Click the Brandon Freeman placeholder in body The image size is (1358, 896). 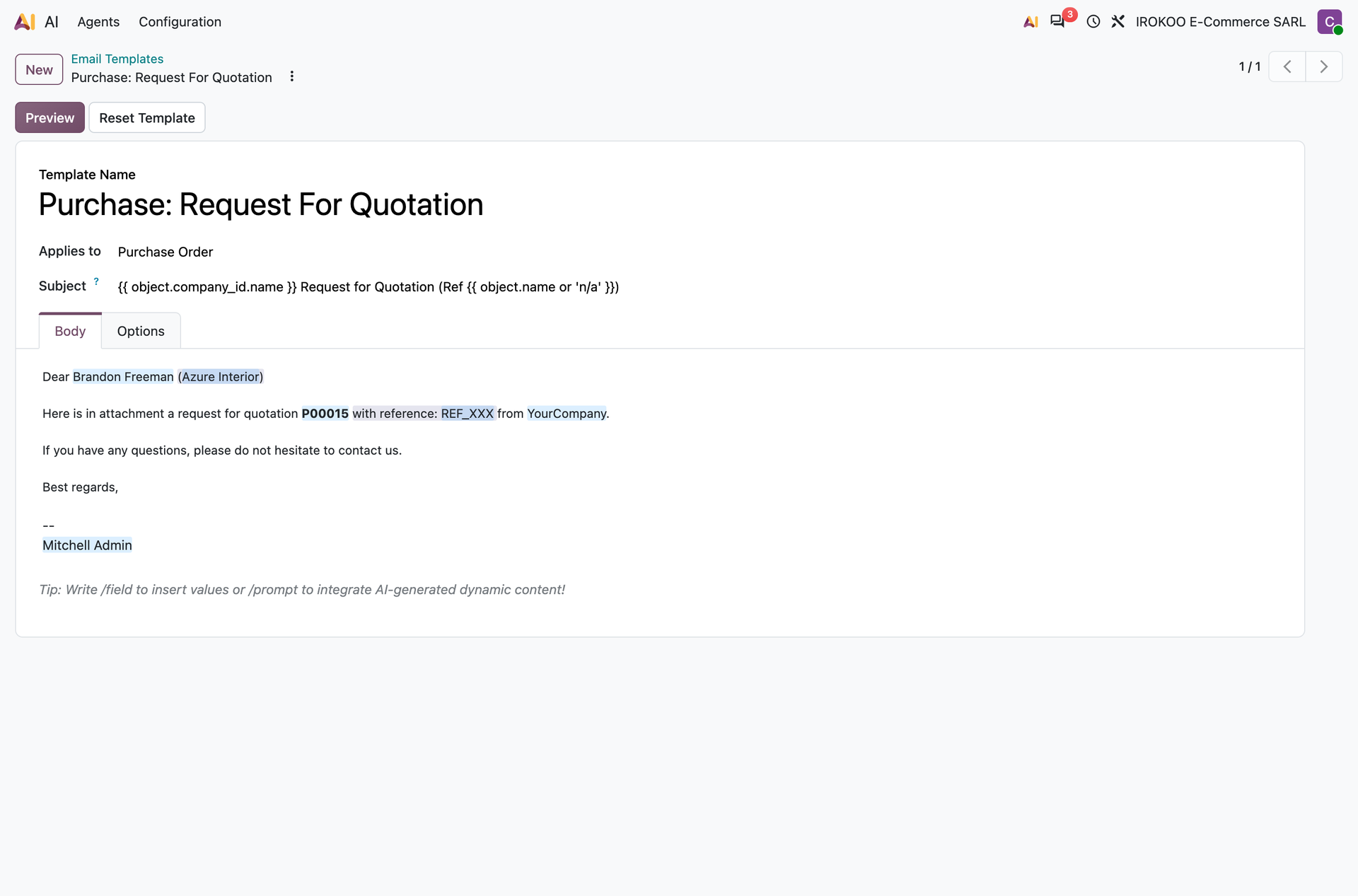[123, 377]
